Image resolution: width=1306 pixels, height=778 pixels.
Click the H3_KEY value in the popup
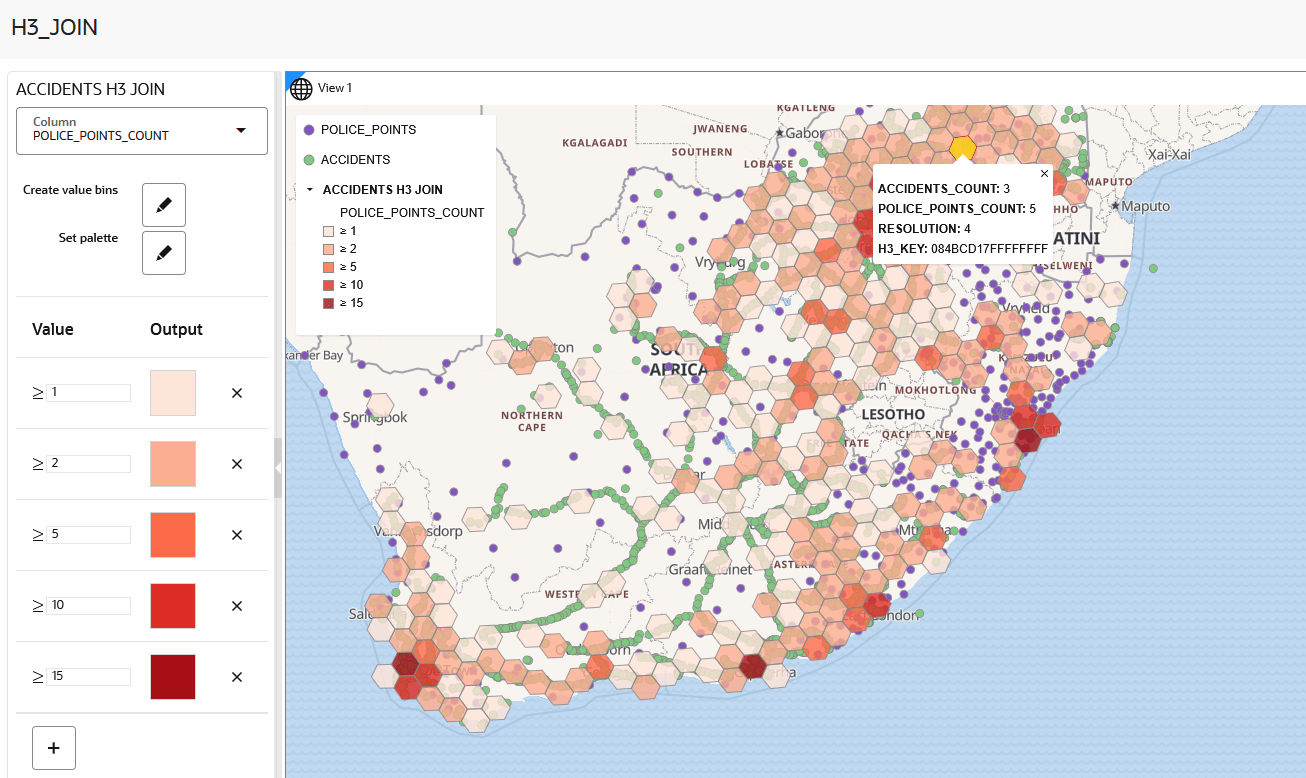[989, 249]
